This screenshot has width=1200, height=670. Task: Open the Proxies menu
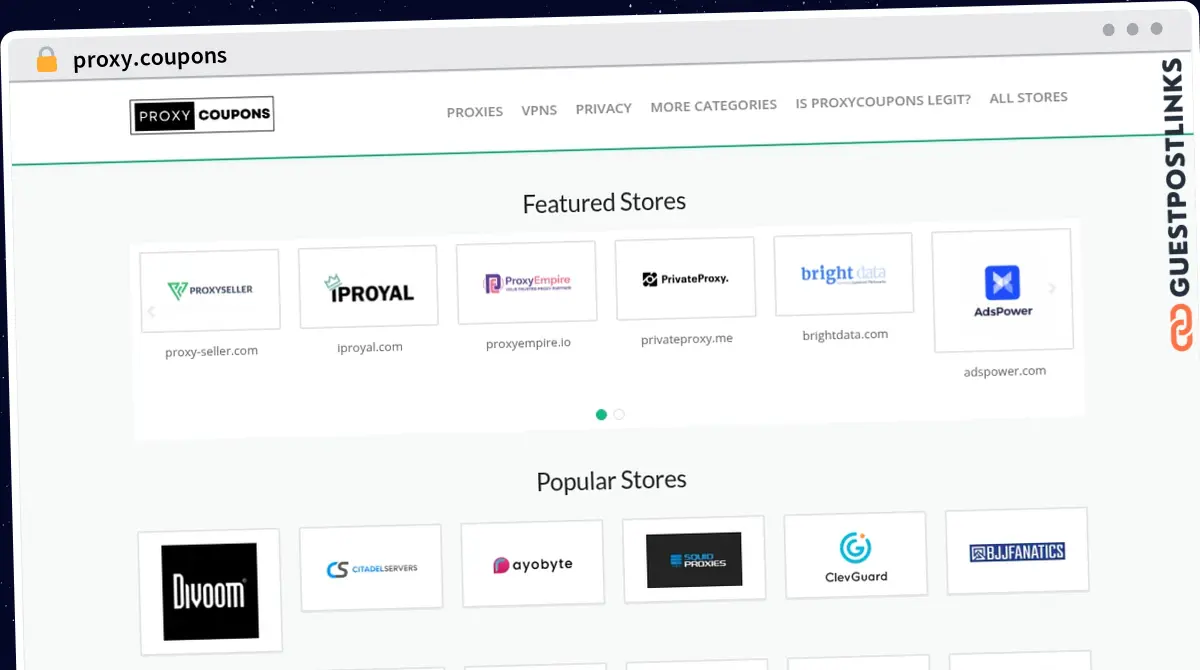click(x=474, y=112)
